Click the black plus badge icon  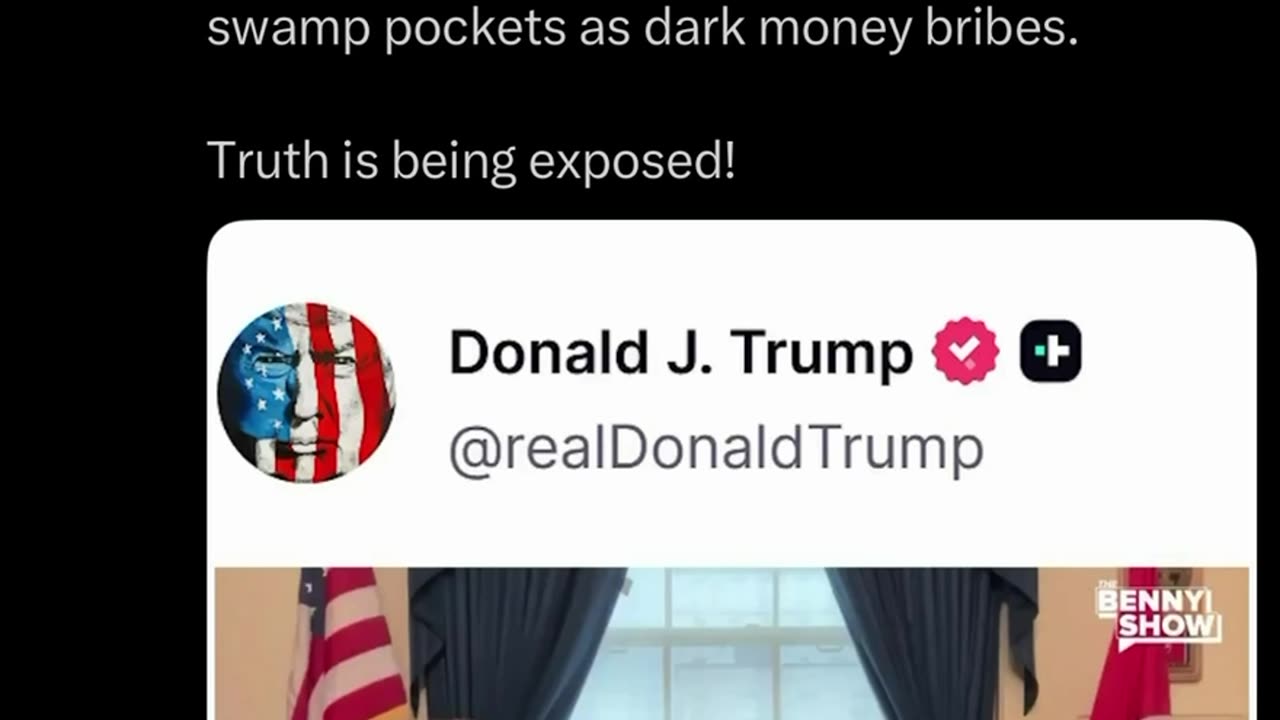(1050, 352)
